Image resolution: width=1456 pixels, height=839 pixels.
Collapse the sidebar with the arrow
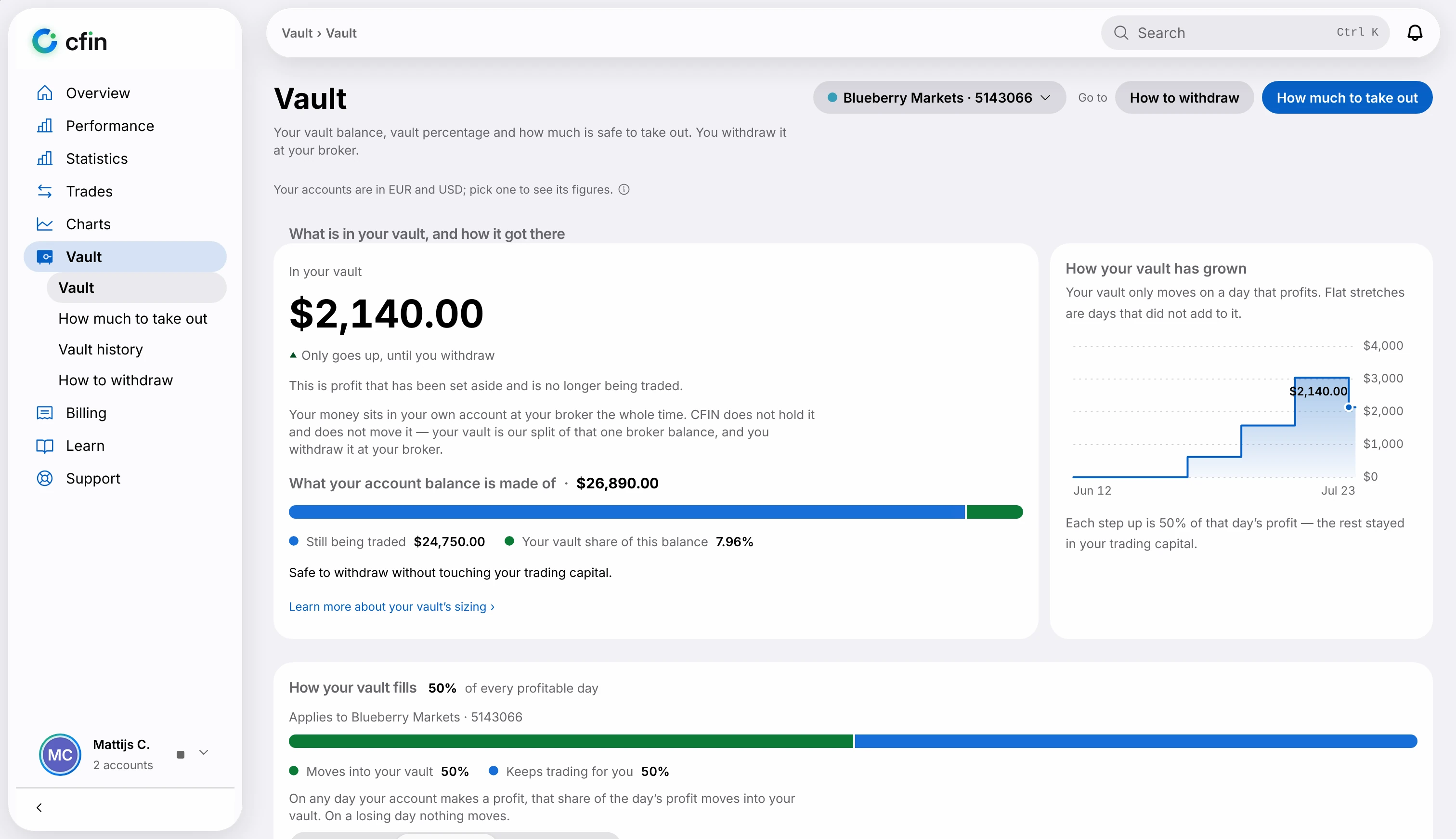point(39,807)
